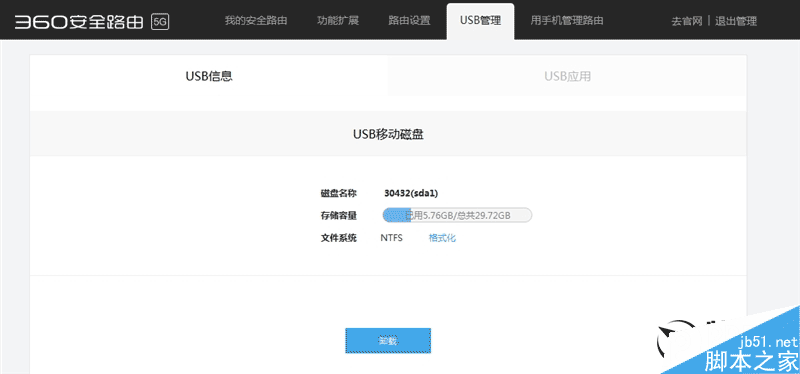Switch to USB信息 sub-tab
The image size is (800, 374).
pyautogui.click(x=209, y=76)
